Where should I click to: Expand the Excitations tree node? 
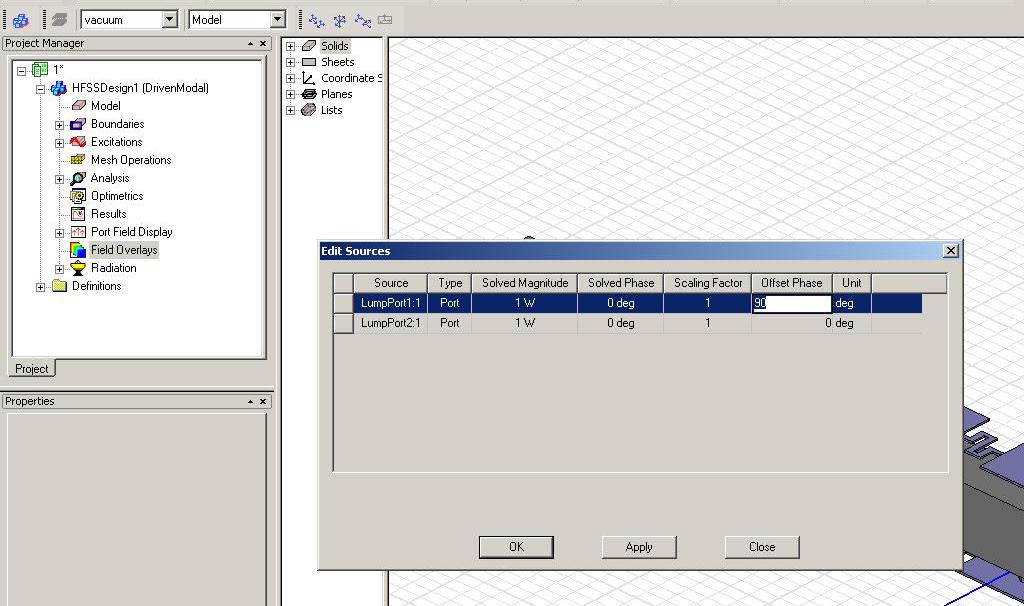click(59, 143)
